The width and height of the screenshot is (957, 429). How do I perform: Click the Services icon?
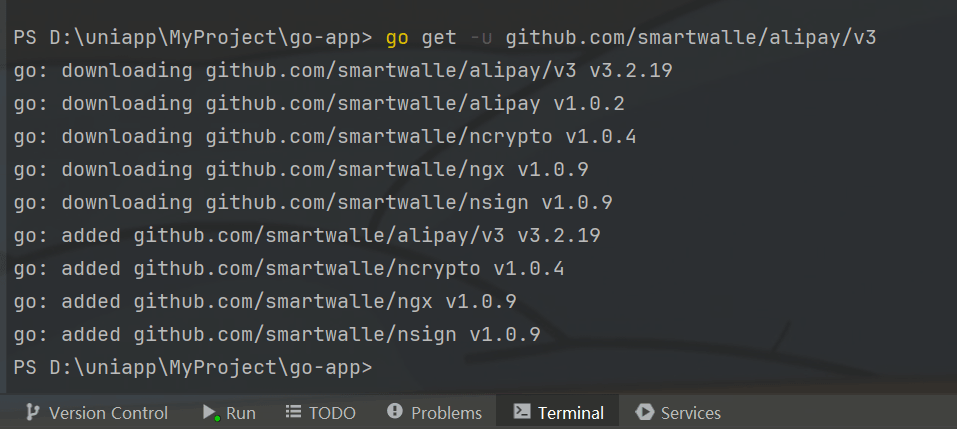tap(645, 412)
